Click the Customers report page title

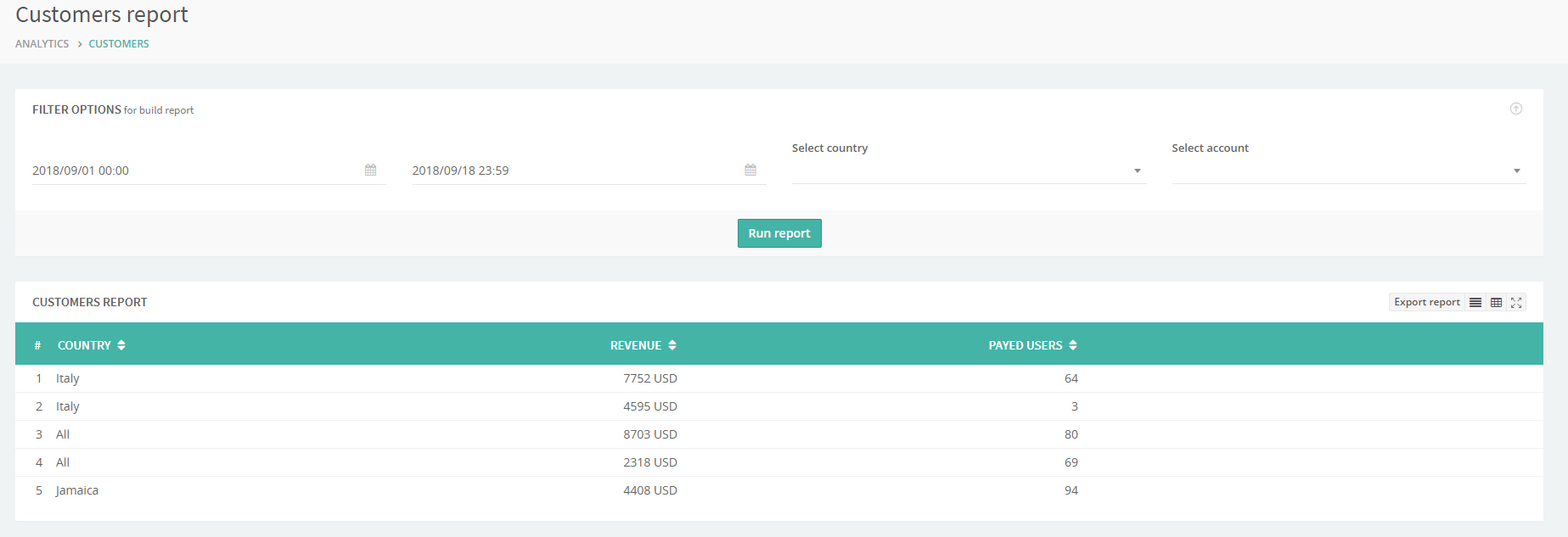(102, 15)
